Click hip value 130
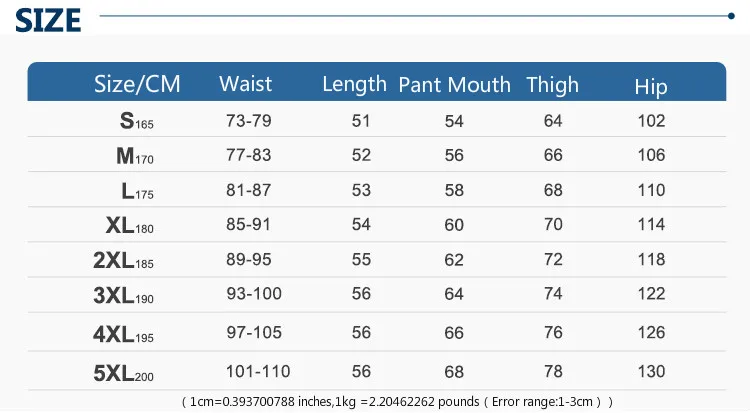750x413 pixels. 651,371
